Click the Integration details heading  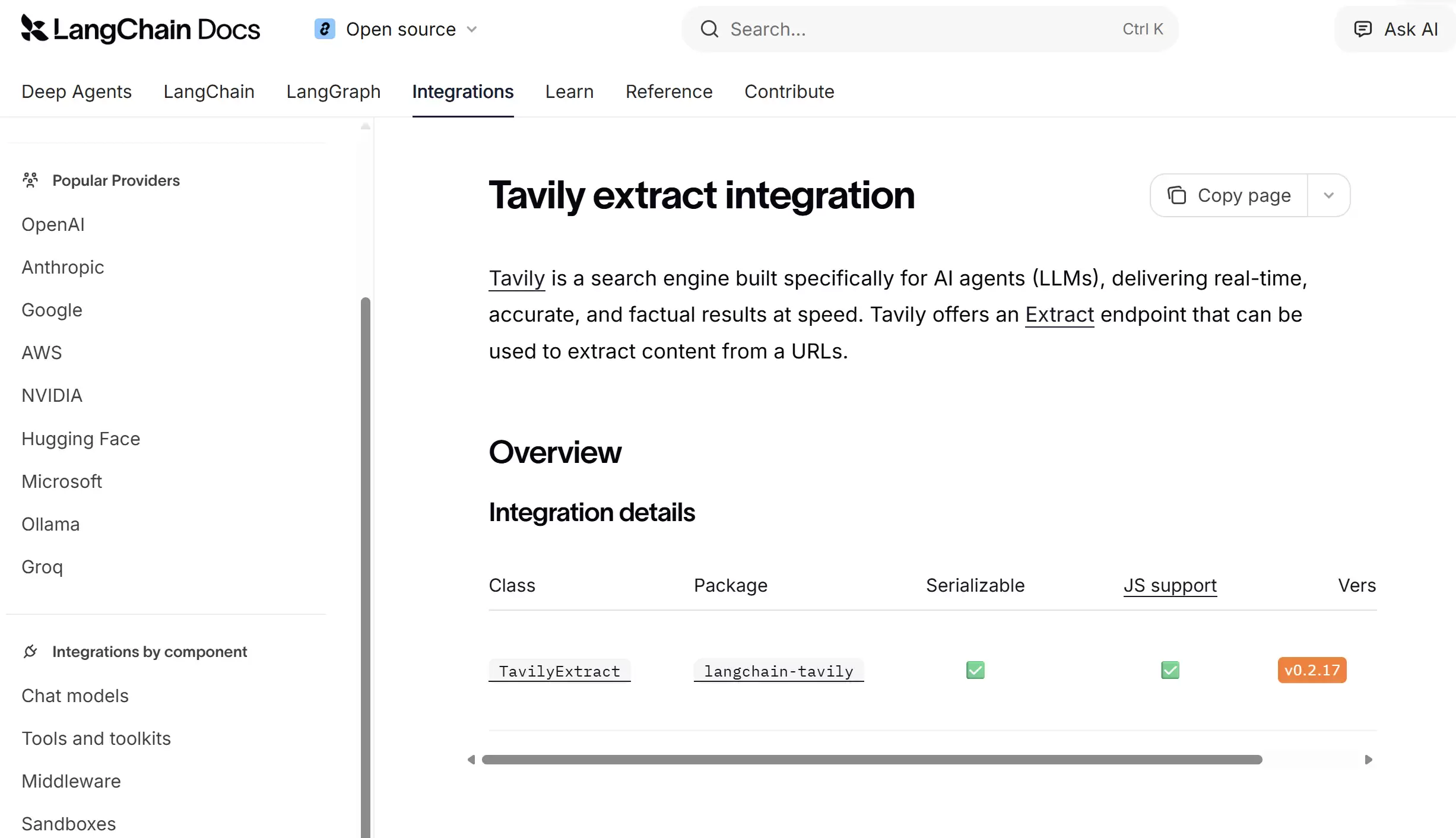pyautogui.click(x=592, y=512)
